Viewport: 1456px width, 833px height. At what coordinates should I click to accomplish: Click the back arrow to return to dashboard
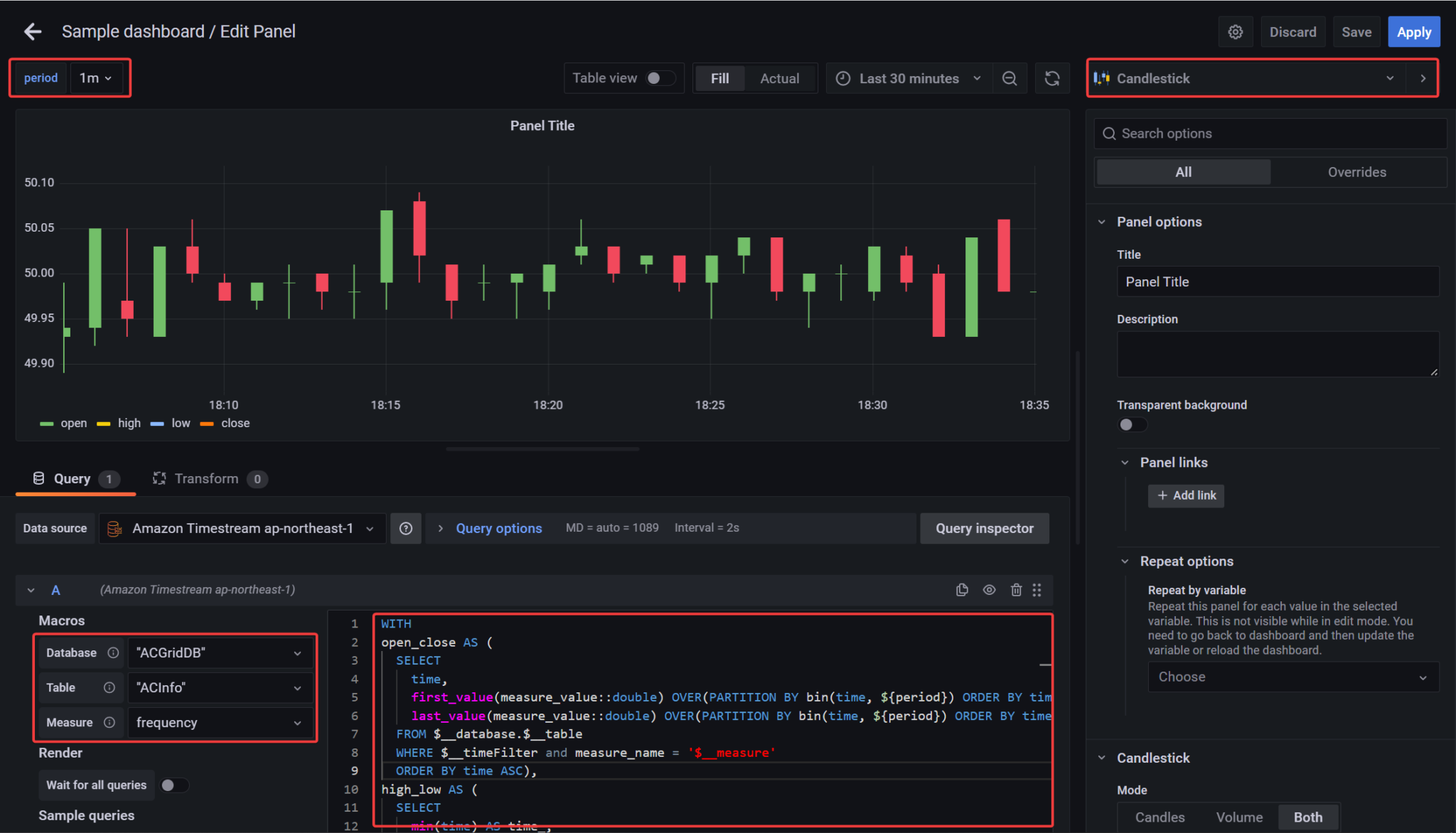click(x=33, y=31)
